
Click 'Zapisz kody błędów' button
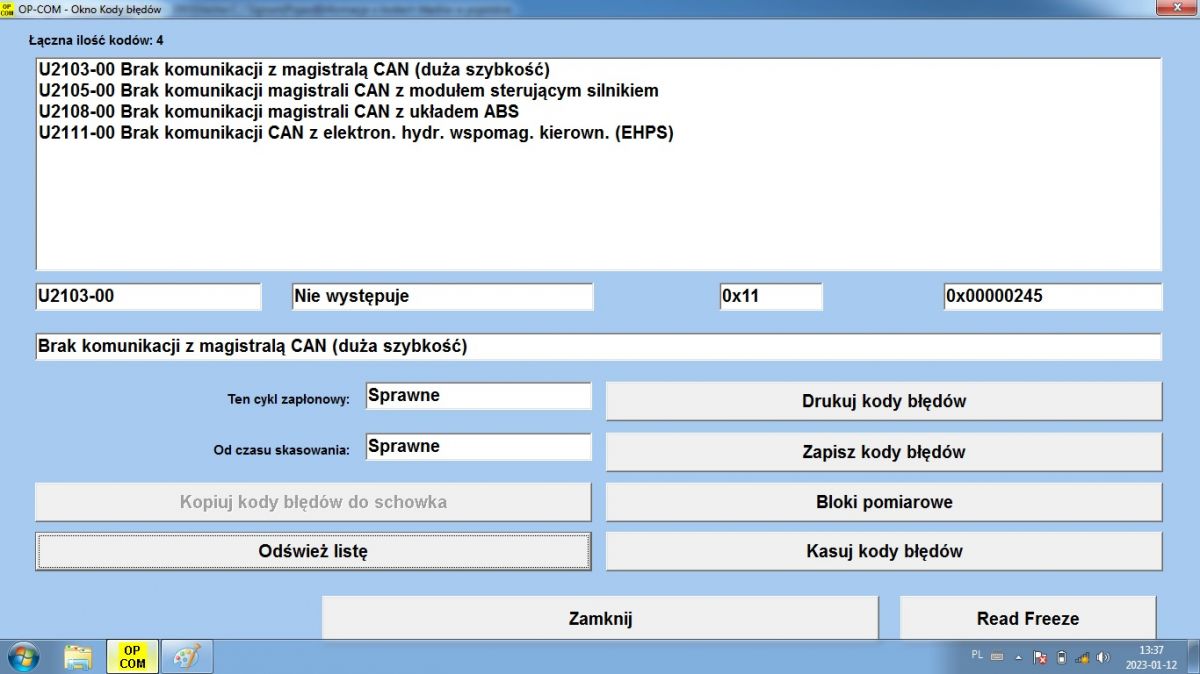point(884,452)
